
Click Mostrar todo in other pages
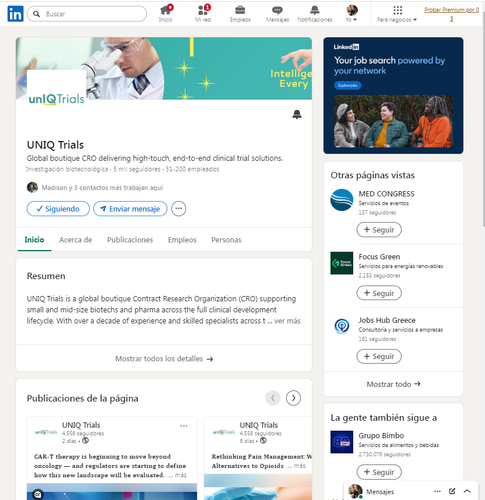coord(393,384)
